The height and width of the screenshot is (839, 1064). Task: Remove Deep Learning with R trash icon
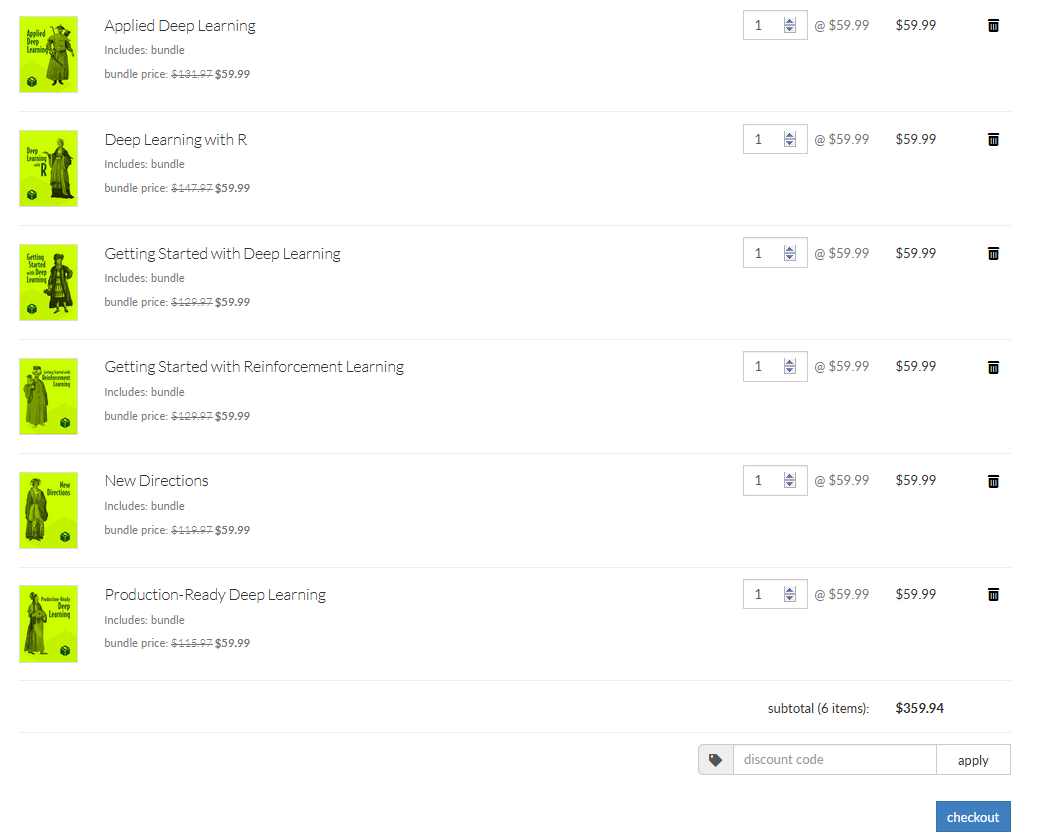(993, 140)
